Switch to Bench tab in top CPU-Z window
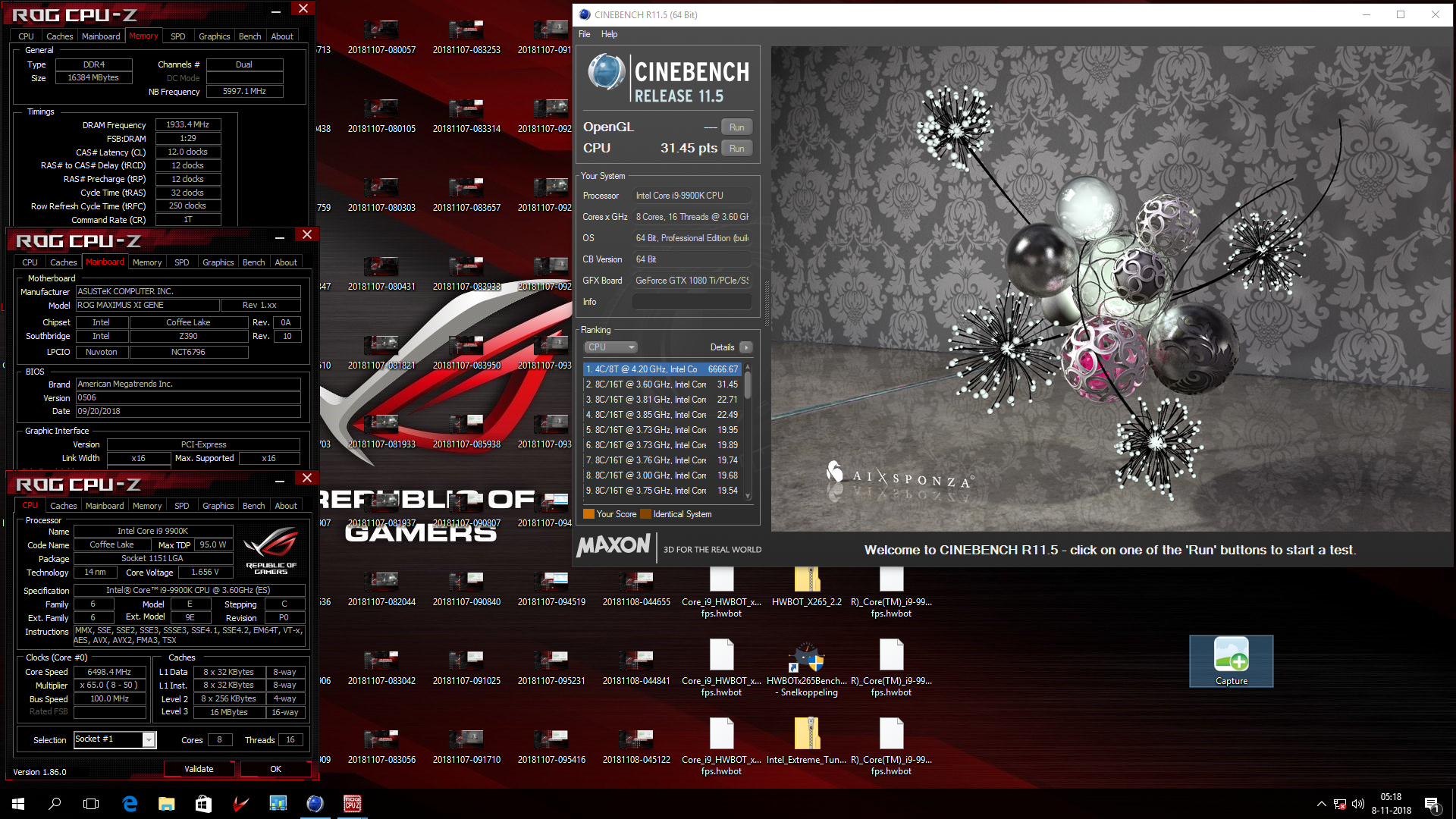Image resolution: width=1456 pixels, height=819 pixels. (249, 36)
